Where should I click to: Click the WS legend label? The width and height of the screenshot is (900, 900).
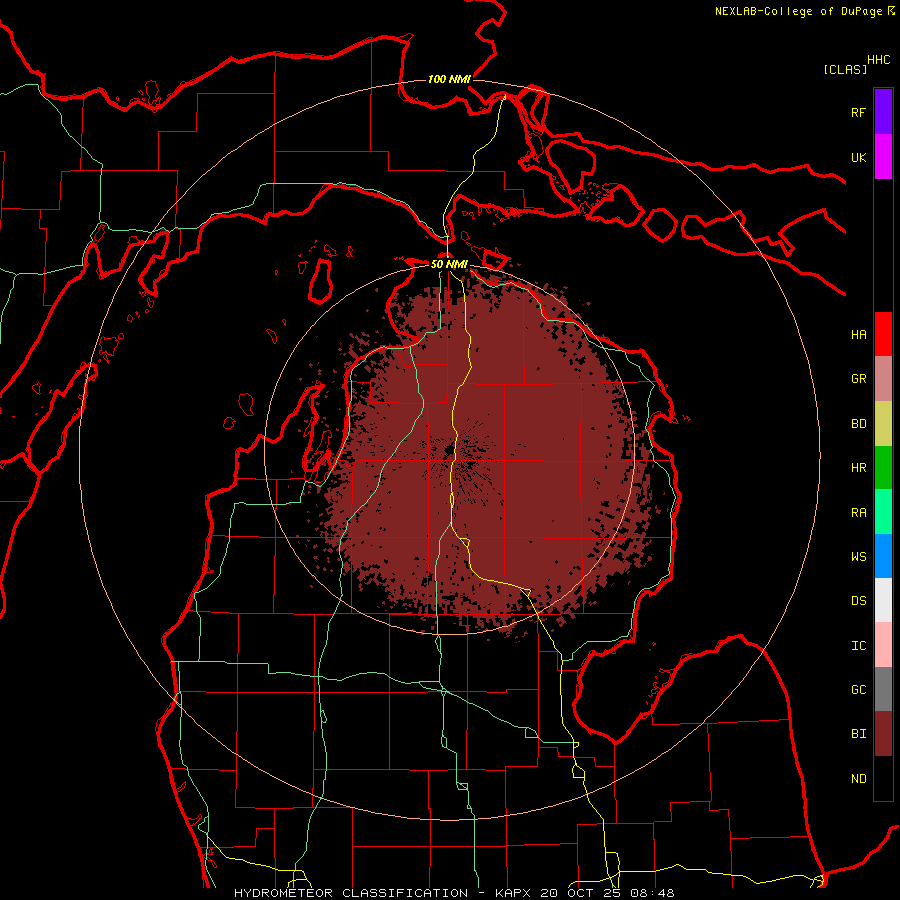(x=858, y=557)
